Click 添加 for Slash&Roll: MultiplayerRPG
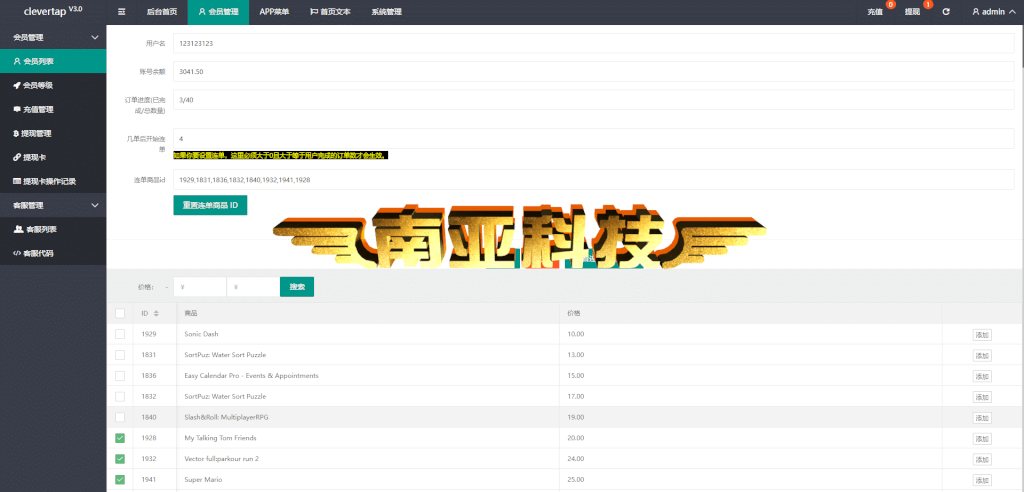The width and height of the screenshot is (1024, 492). [x=982, y=418]
